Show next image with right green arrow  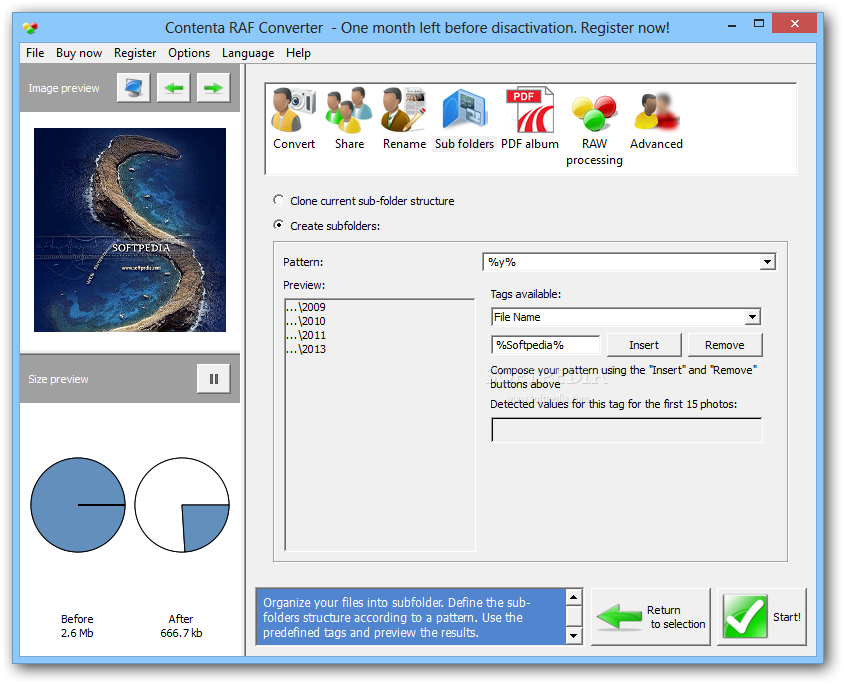pos(213,87)
